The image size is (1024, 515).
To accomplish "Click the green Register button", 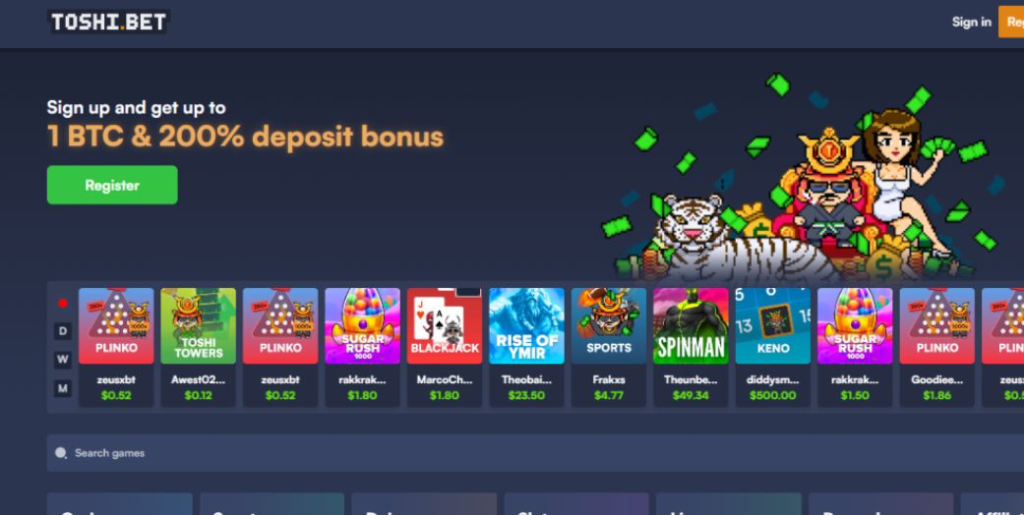I will click(112, 185).
